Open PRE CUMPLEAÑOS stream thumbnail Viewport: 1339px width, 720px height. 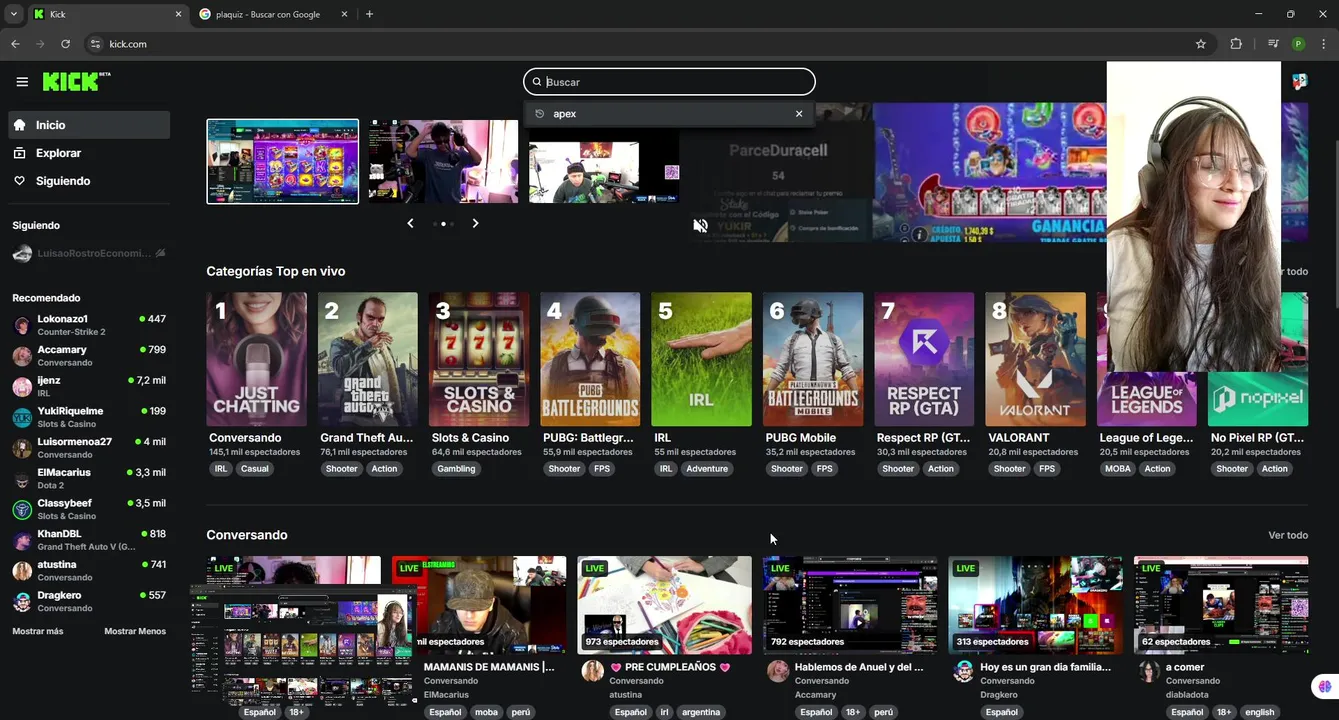(664, 605)
